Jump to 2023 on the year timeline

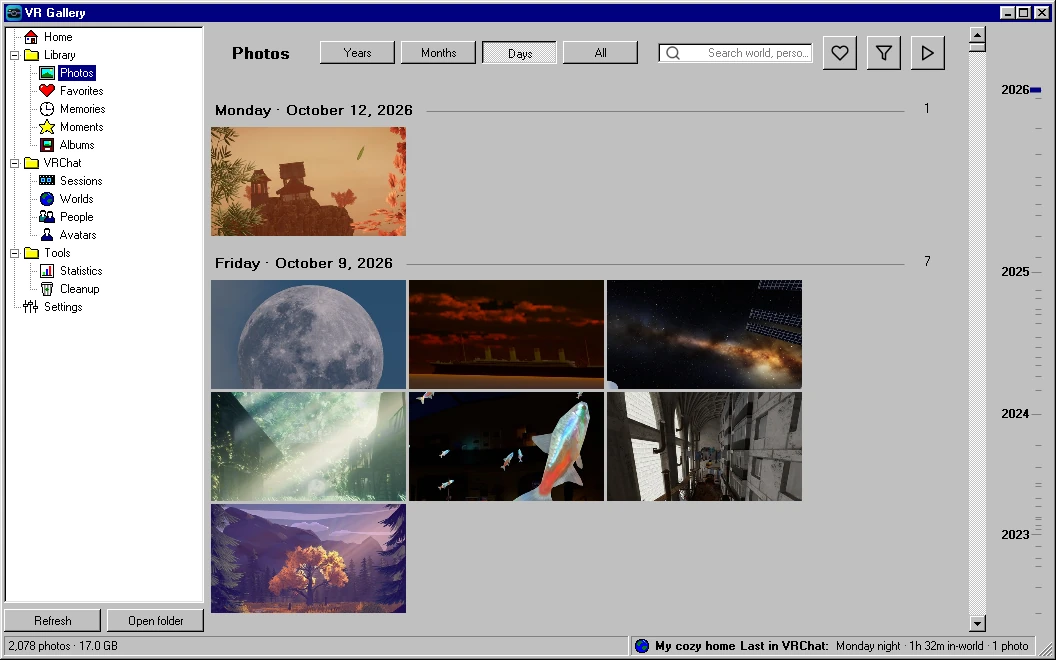coord(1015,534)
